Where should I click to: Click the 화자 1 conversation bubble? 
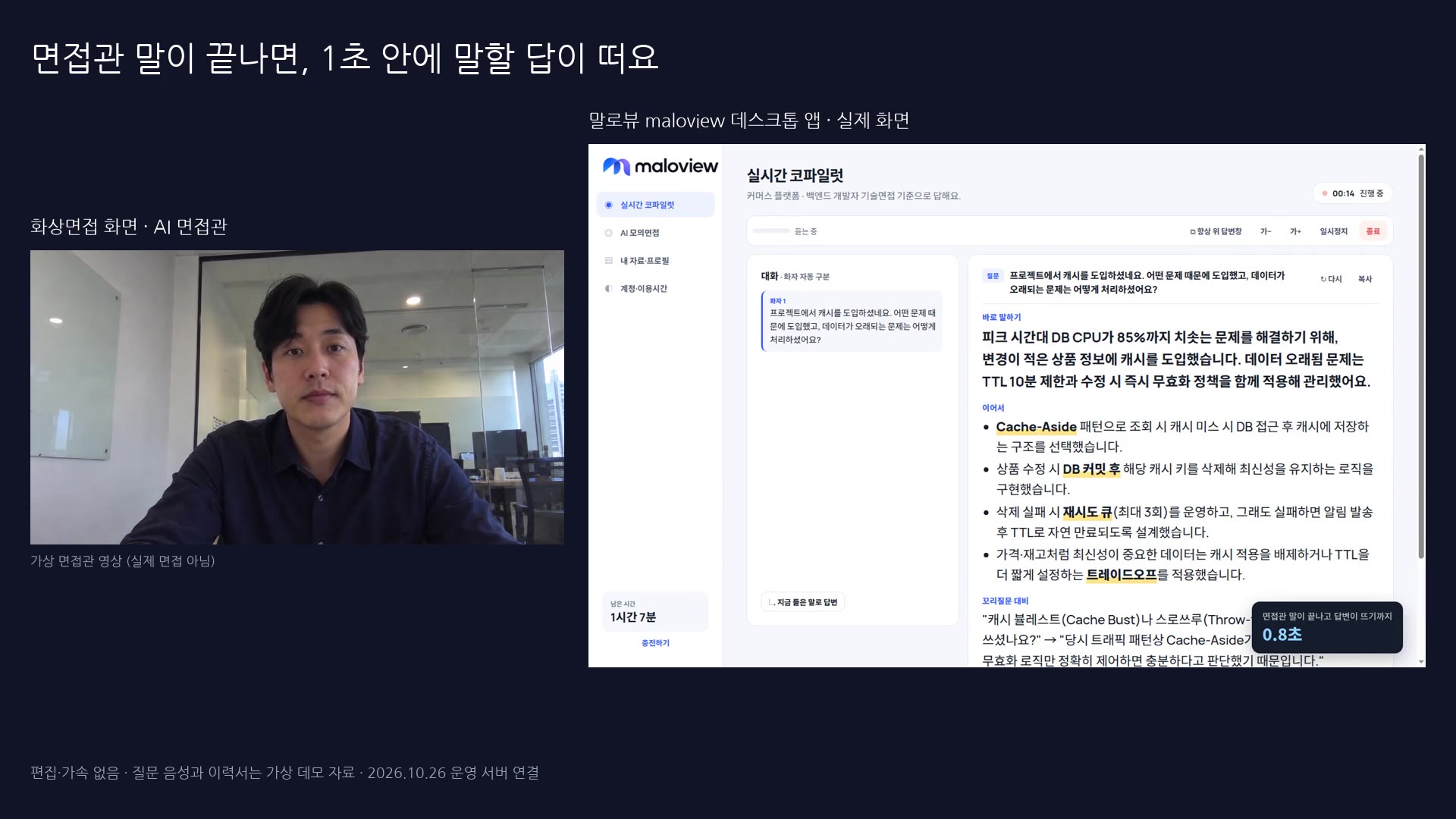point(852,322)
